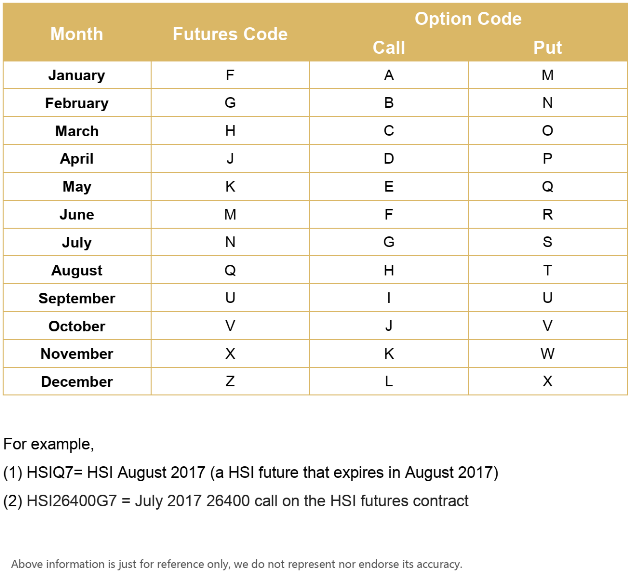Click the July row label
Viewport: 630px width, 574px height.
[x=77, y=243]
